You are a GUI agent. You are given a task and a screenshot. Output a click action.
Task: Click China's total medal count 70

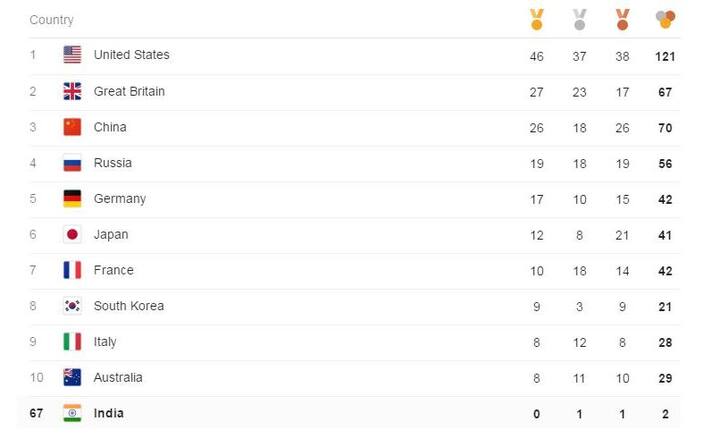pyautogui.click(x=665, y=128)
